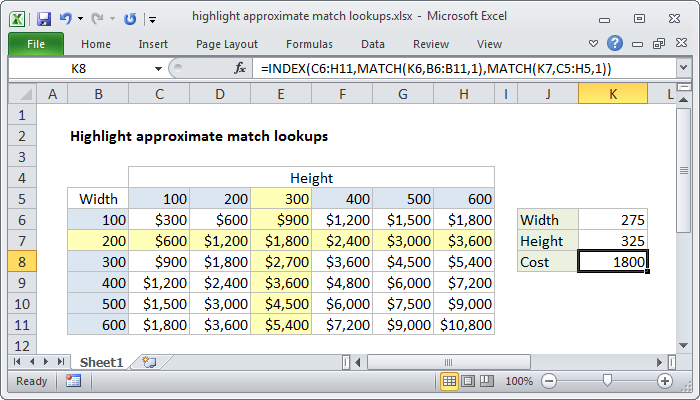Click the $10,800 cell
The image size is (700, 400).
coord(464,325)
